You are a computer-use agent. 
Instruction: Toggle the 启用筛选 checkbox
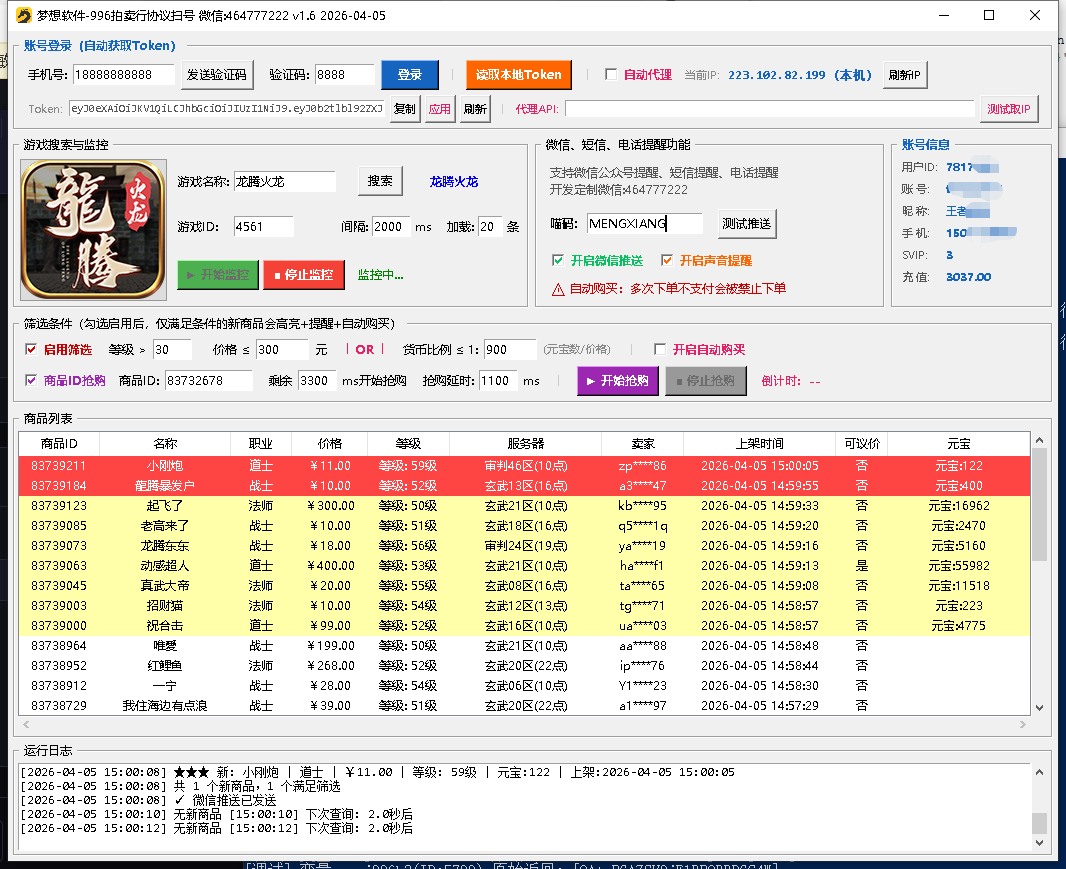(31, 349)
